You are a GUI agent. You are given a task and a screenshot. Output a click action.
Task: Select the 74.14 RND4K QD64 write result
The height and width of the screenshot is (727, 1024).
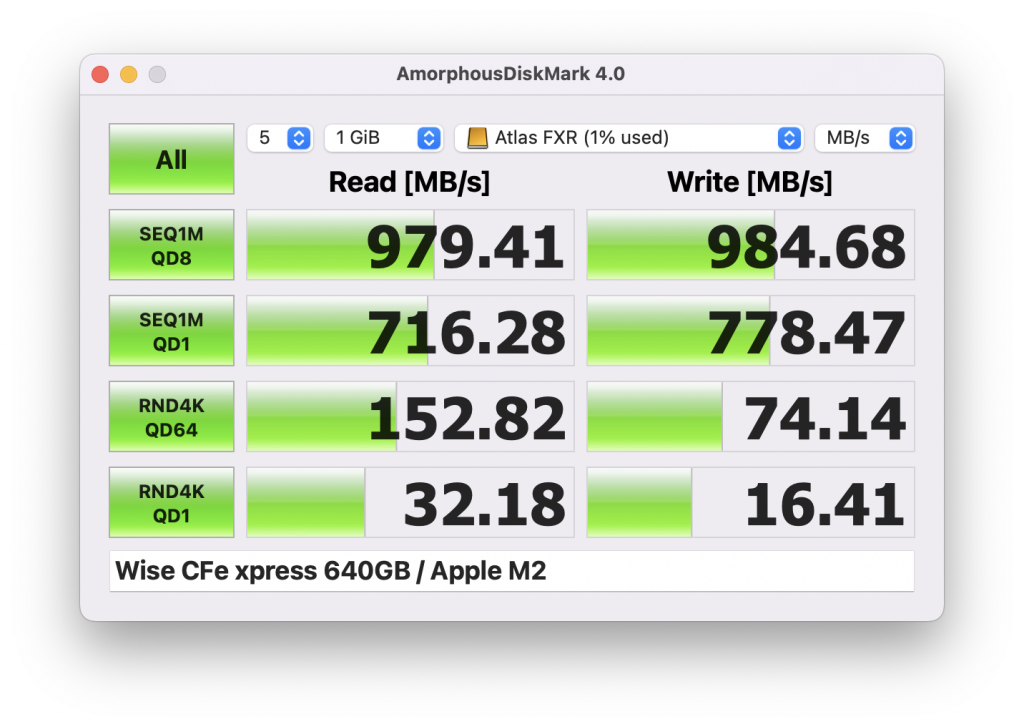coord(750,417)
